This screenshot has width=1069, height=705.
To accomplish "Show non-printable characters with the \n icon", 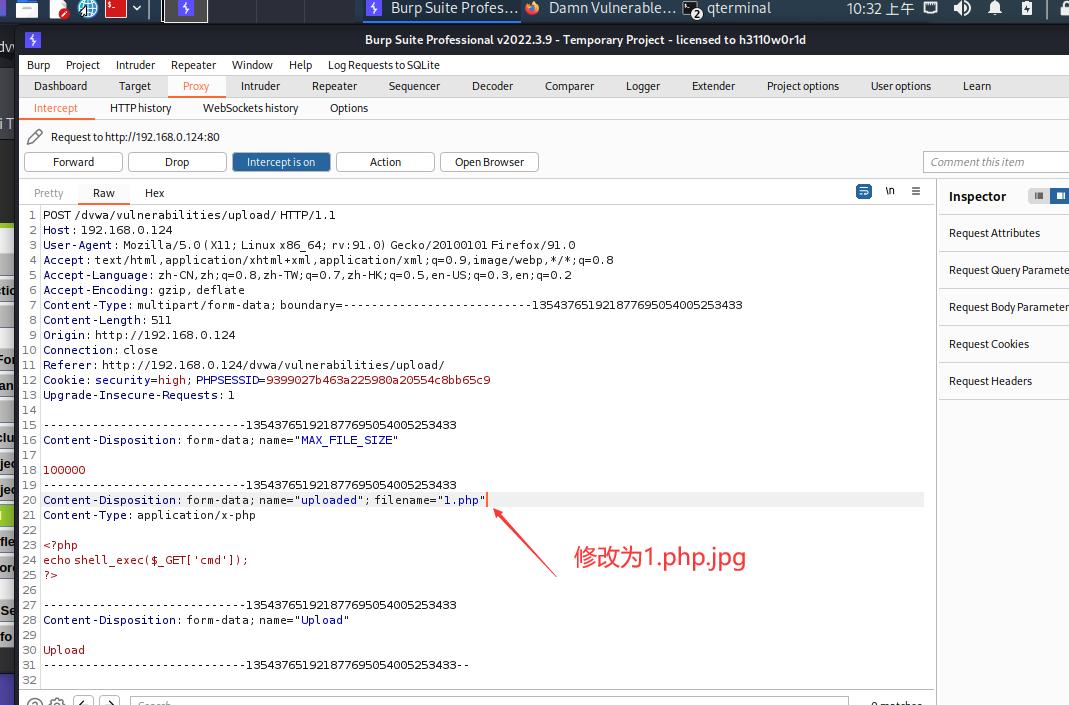I will coord(889,191).
